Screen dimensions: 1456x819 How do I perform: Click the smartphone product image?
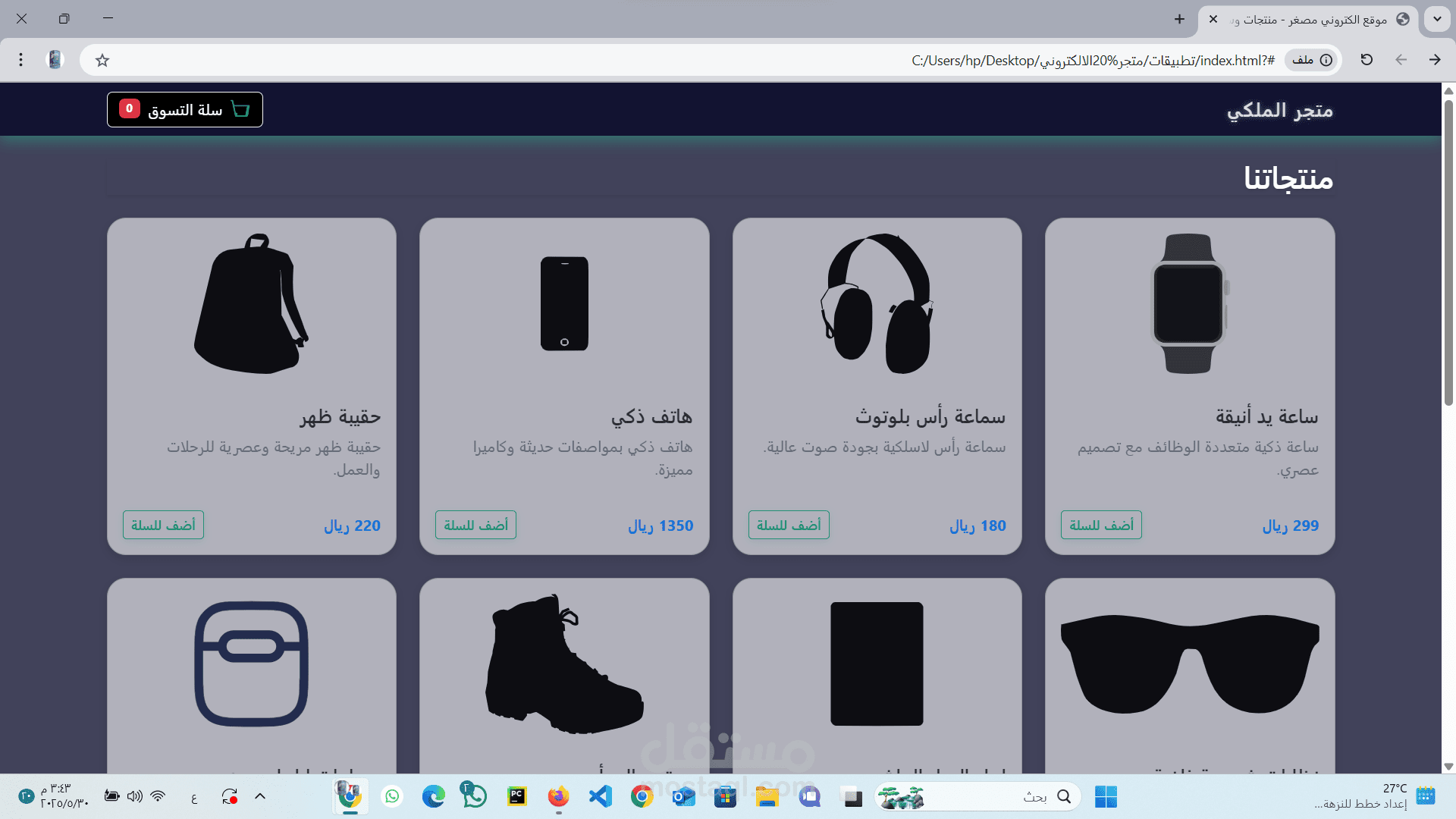(564, 303)
